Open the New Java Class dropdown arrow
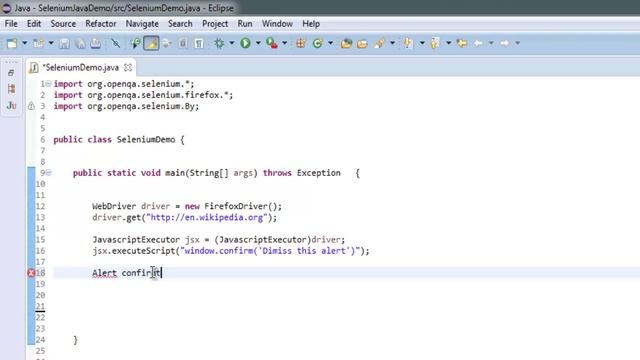 coord(330,43)
